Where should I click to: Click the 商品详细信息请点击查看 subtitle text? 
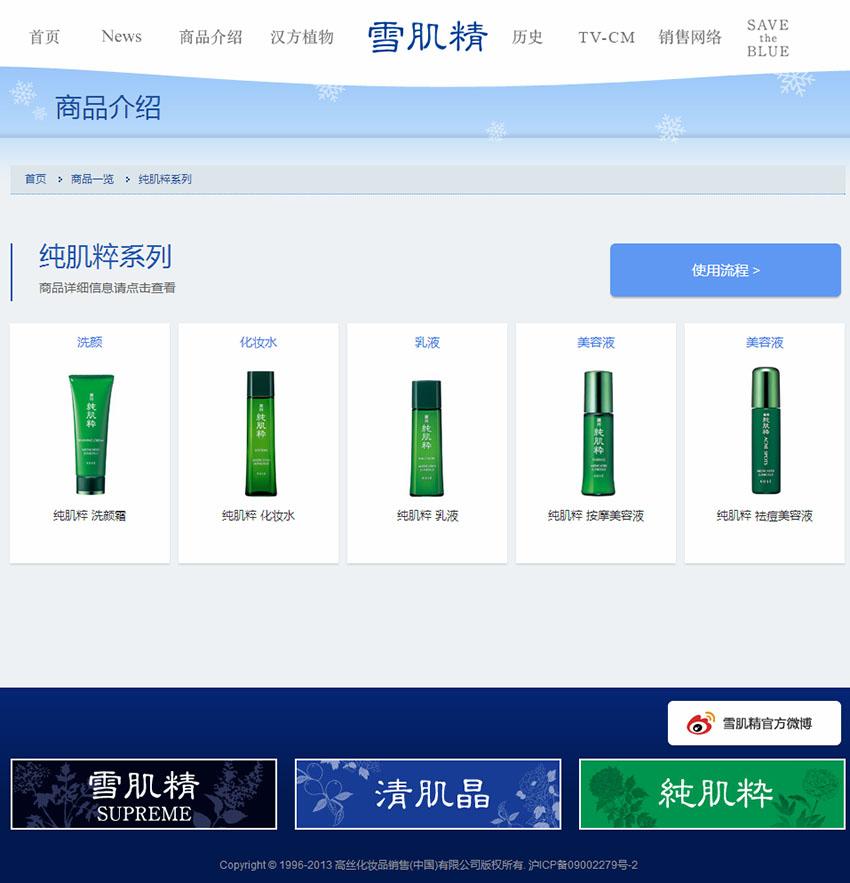click(x=107, y=288)
